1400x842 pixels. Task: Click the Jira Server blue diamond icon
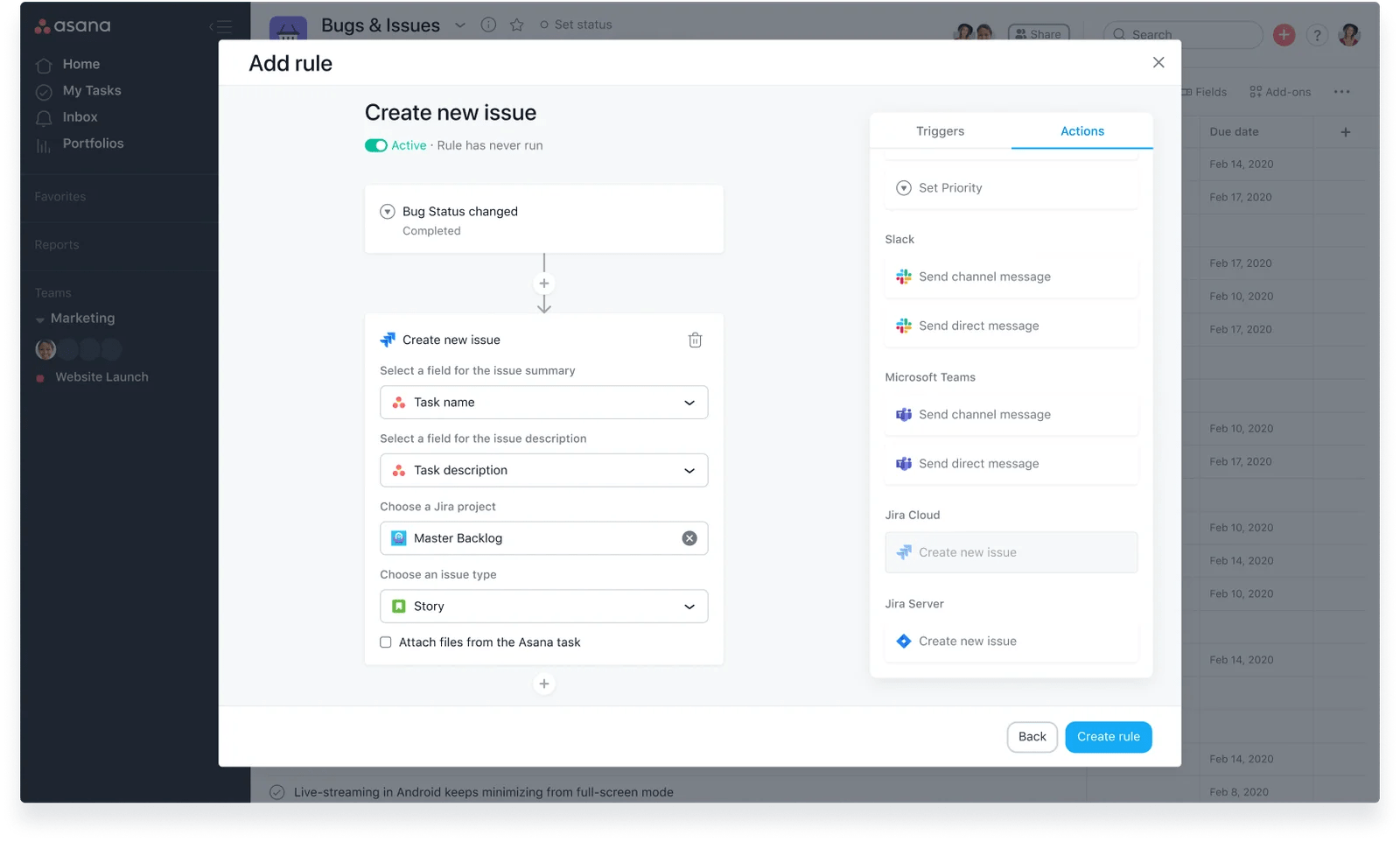(904, 641)
